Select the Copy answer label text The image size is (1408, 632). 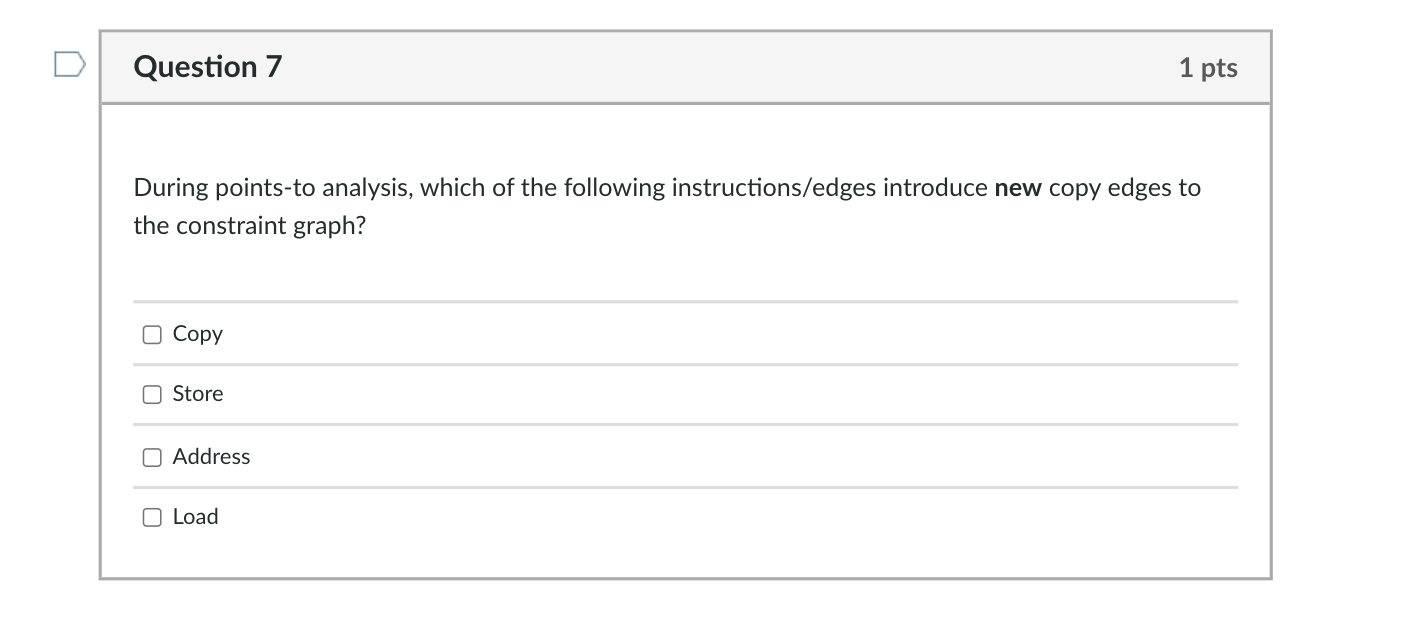point(198,334)
